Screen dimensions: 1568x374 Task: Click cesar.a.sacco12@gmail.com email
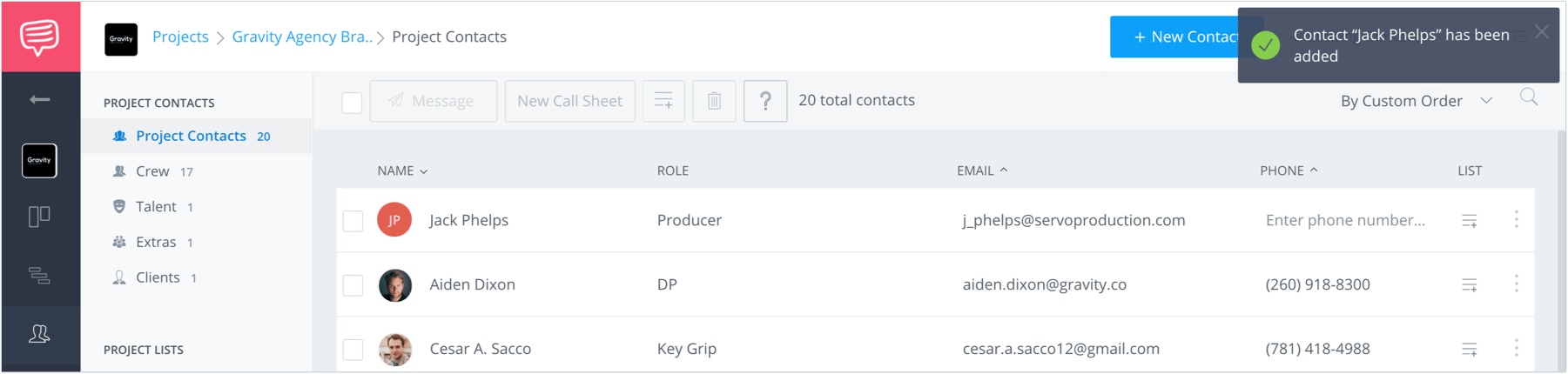point(1061,349)
